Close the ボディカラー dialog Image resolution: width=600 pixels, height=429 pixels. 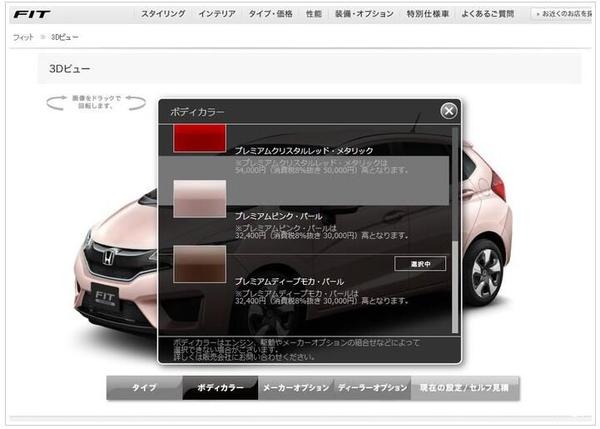[x=448, y=111]
